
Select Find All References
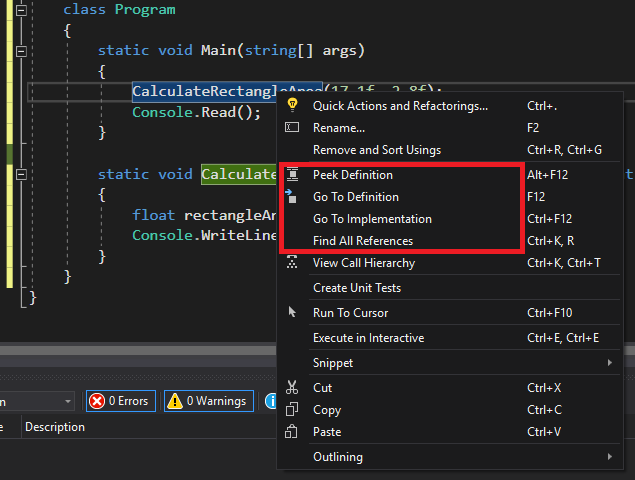[x=363, y=241]
